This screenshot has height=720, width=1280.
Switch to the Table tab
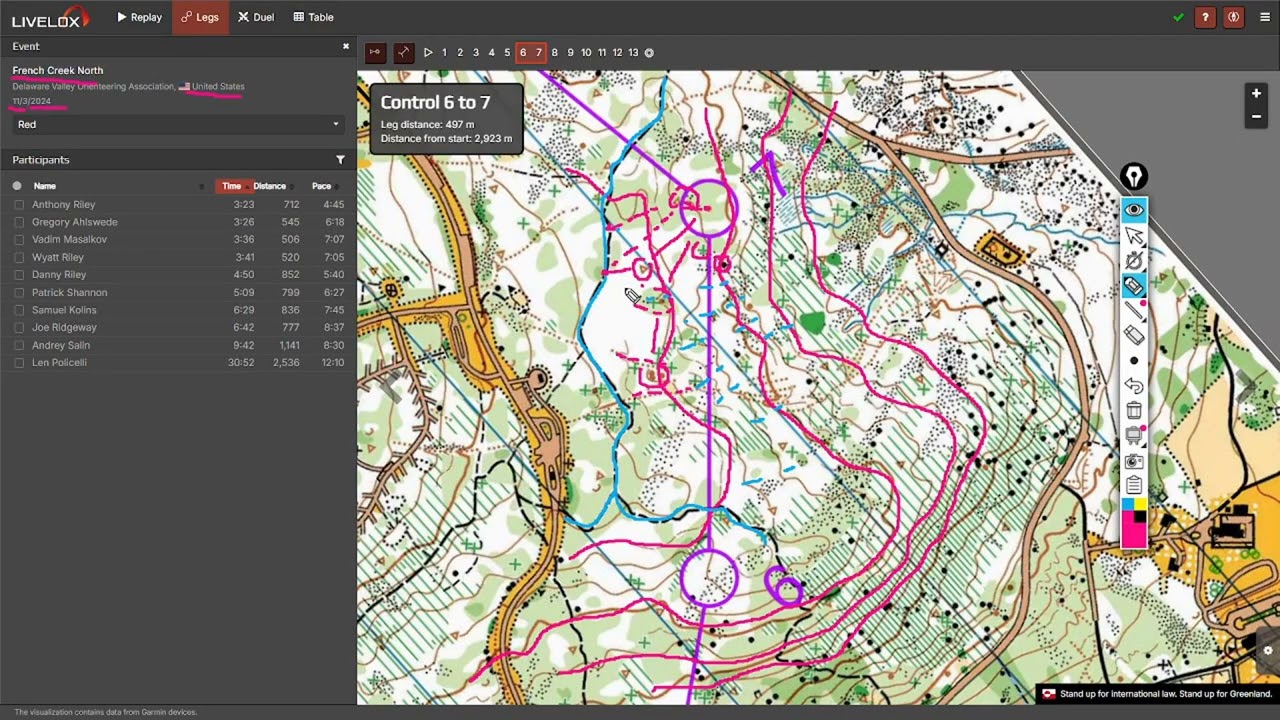314,17
